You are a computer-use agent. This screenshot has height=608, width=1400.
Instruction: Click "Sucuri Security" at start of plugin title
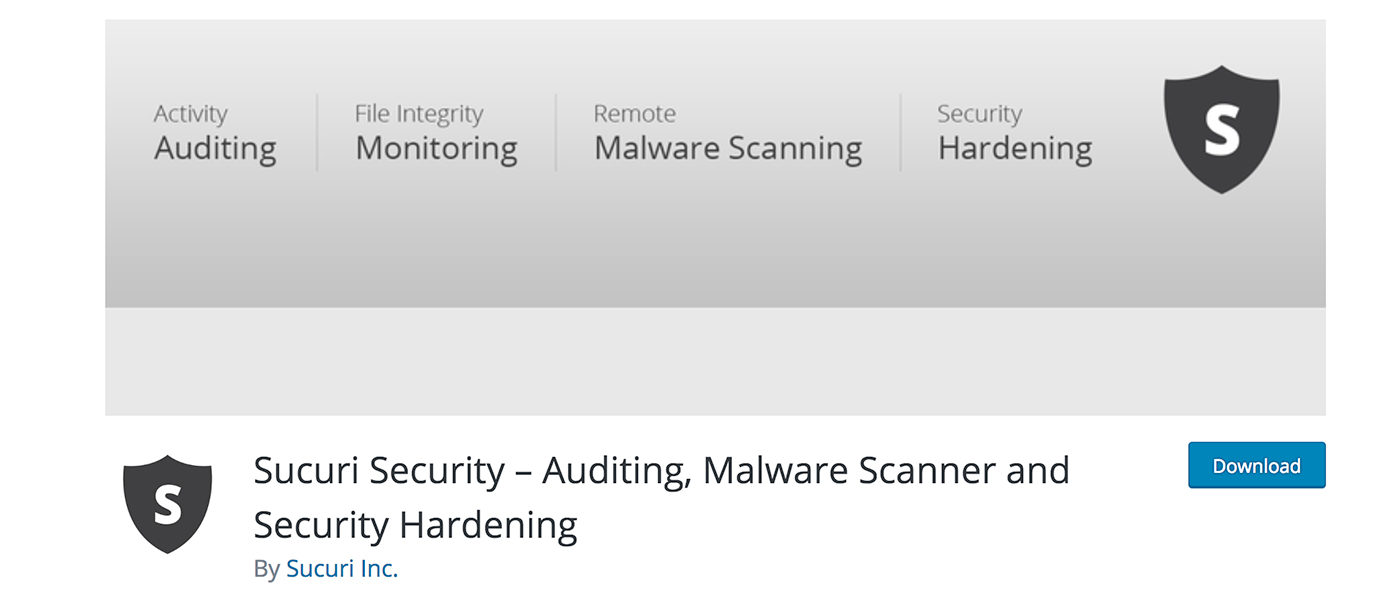point(379,470)
